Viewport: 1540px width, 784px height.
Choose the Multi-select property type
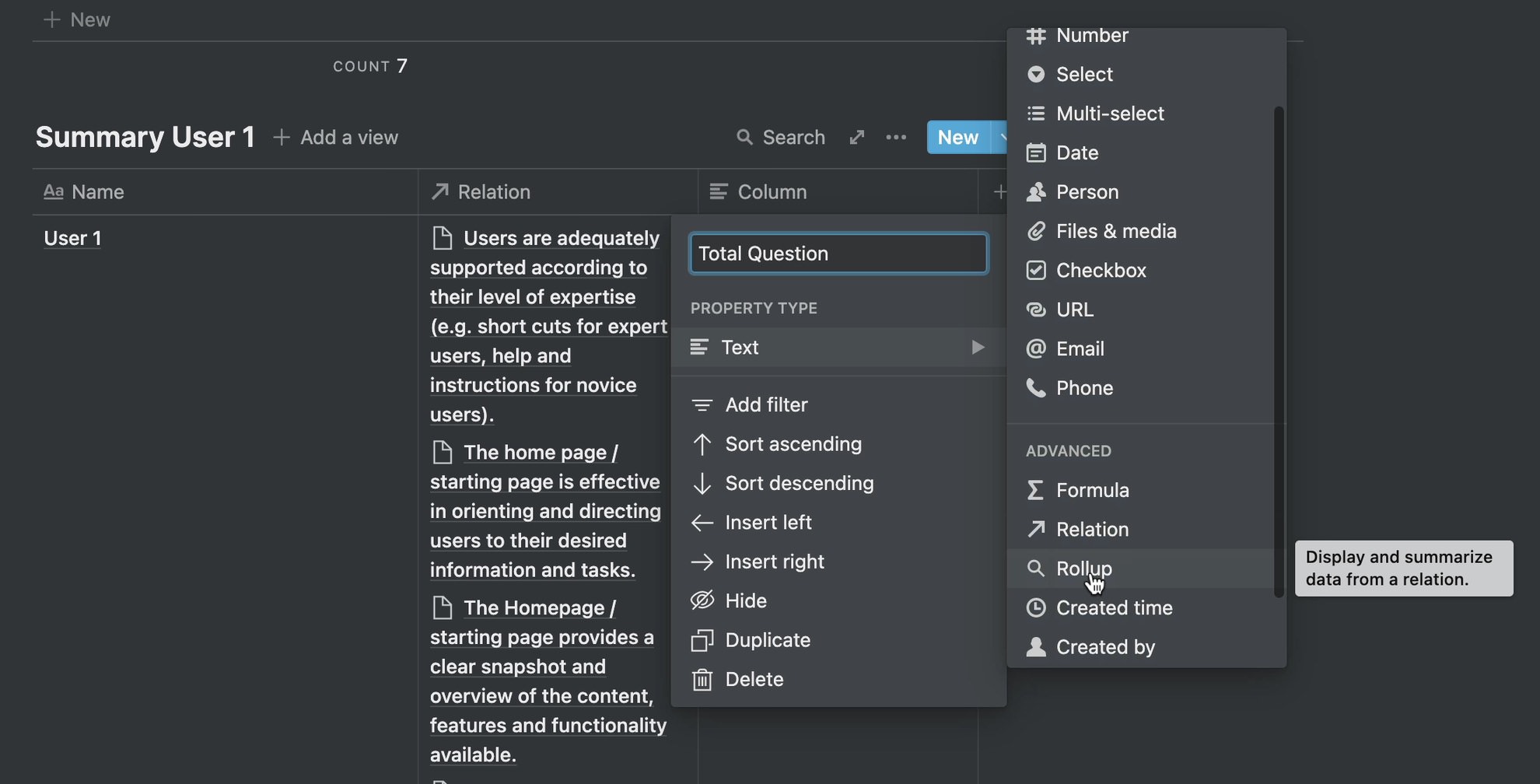1109,114
